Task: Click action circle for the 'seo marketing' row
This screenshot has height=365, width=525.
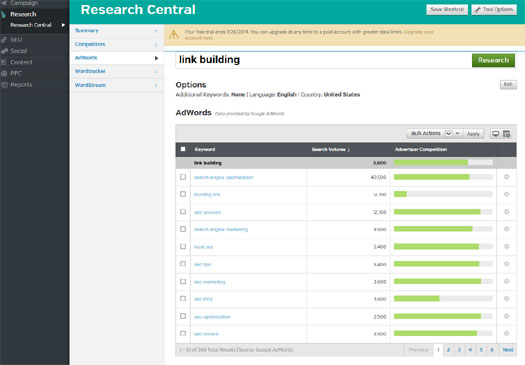Action: [x=506, y=281]
